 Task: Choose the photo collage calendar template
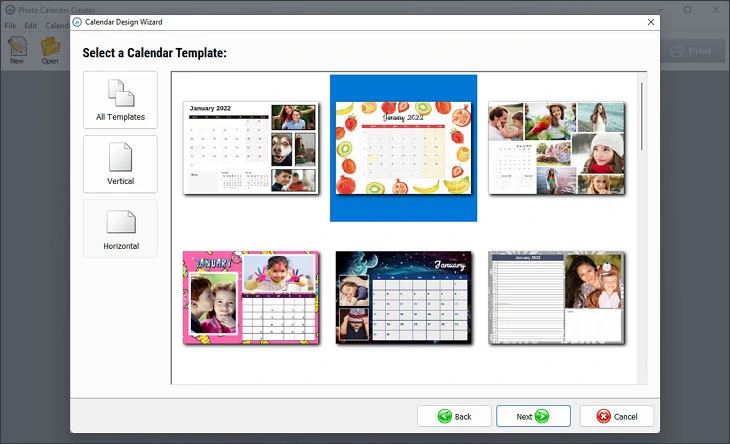tap(556, 148)
